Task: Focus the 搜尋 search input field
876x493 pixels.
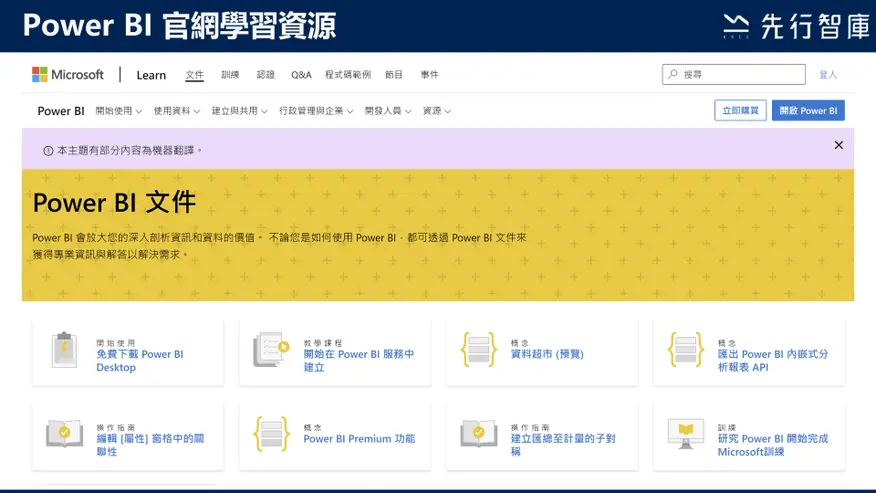Action: 734,74
